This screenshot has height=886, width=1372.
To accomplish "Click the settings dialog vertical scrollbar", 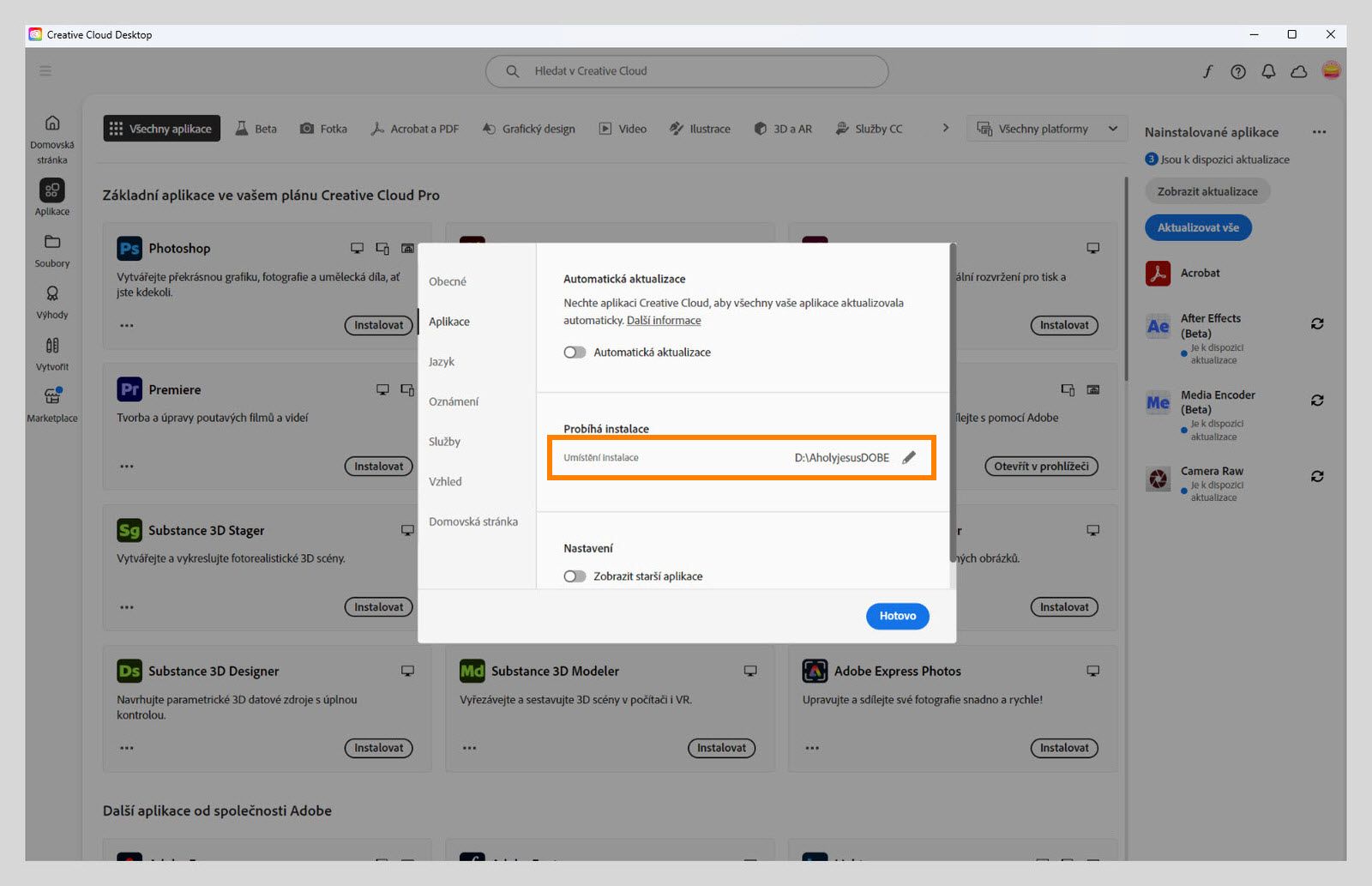I will pyautogui.click(x=952, y=403).
